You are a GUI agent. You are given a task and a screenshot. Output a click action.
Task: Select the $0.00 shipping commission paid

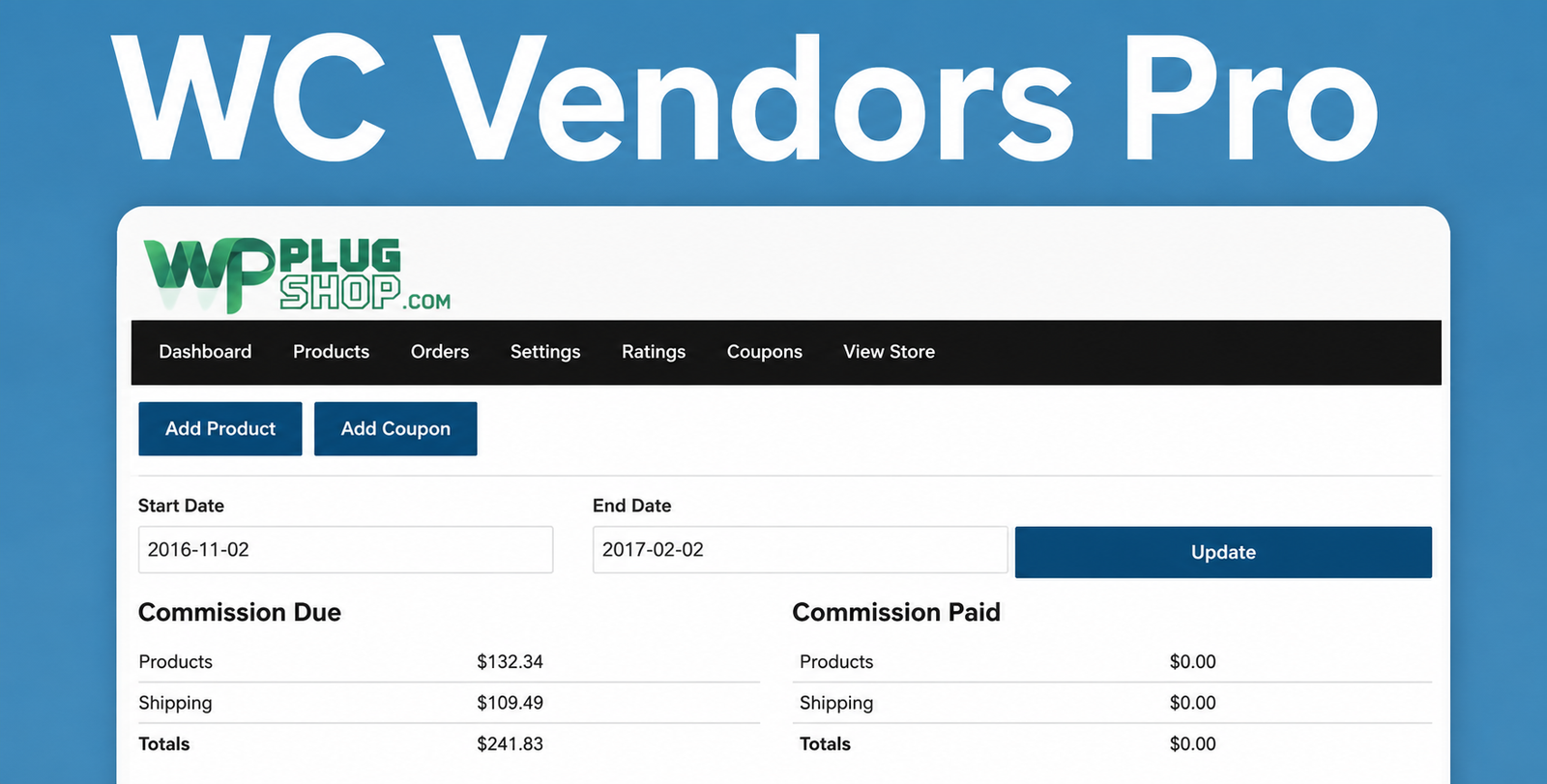tap(1192, 703)
